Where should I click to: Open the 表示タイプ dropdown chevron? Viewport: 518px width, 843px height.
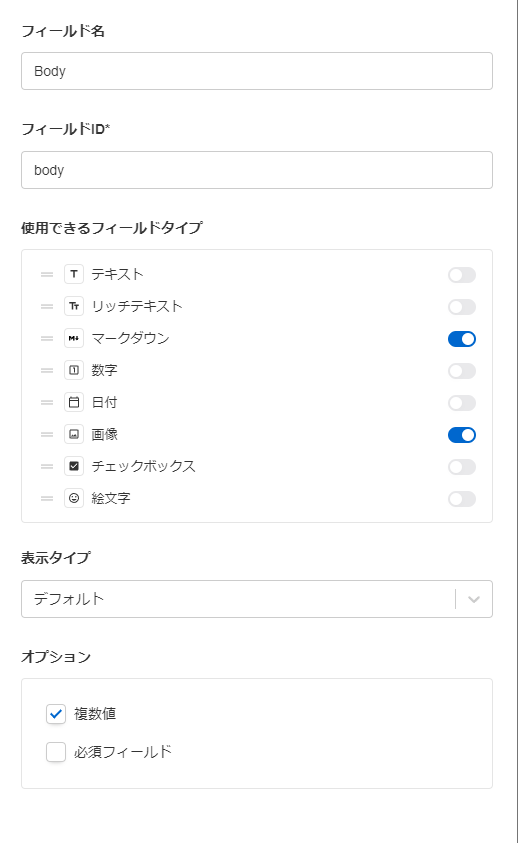(x=474, y=599)
